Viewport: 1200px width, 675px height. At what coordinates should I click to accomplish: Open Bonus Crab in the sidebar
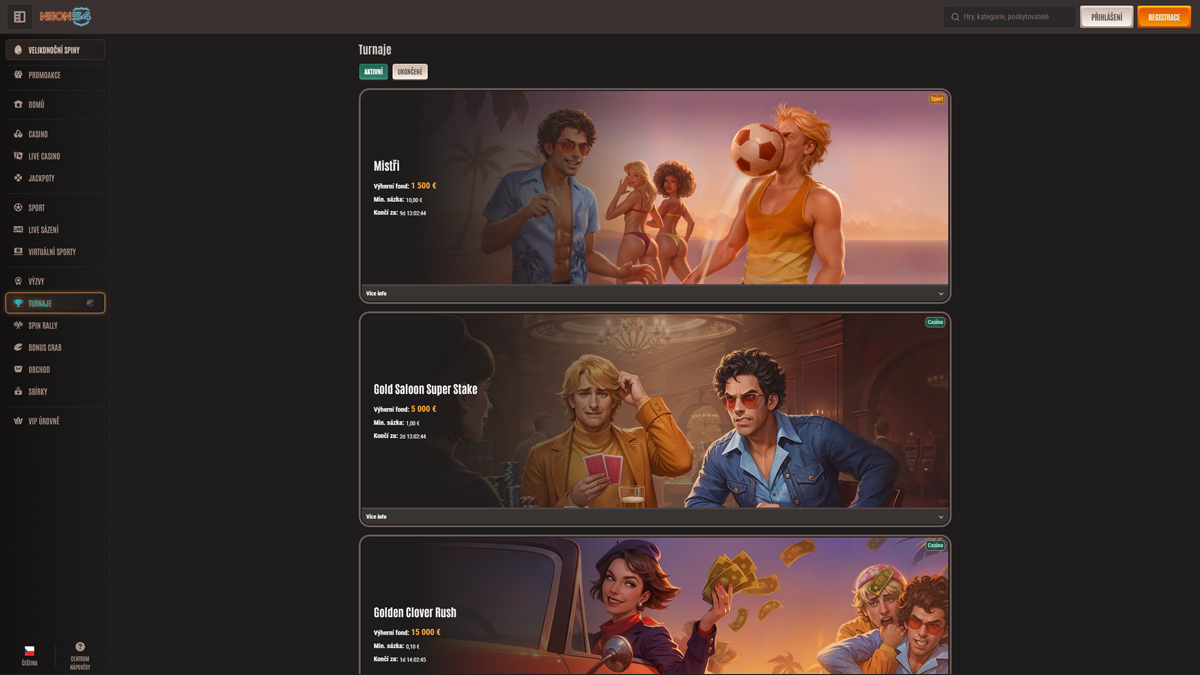point(44,348)
